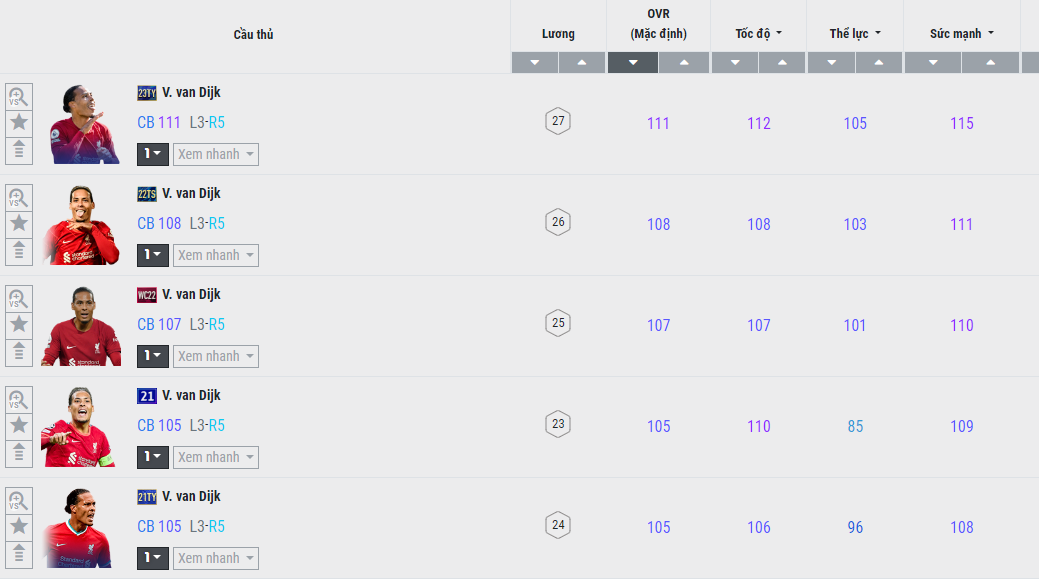Image resolution: width=1039 pixels, height=579 pixels.
Task: Open the 21TY V. van Dijk name link
Action: point(191,497)
